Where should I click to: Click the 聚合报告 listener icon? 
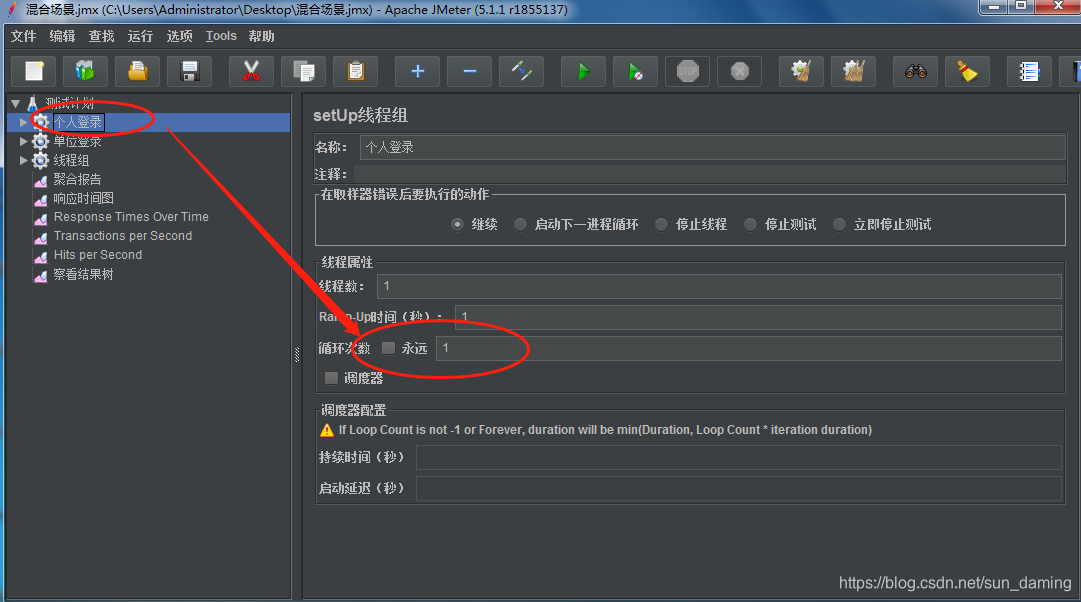click(41, 180)
